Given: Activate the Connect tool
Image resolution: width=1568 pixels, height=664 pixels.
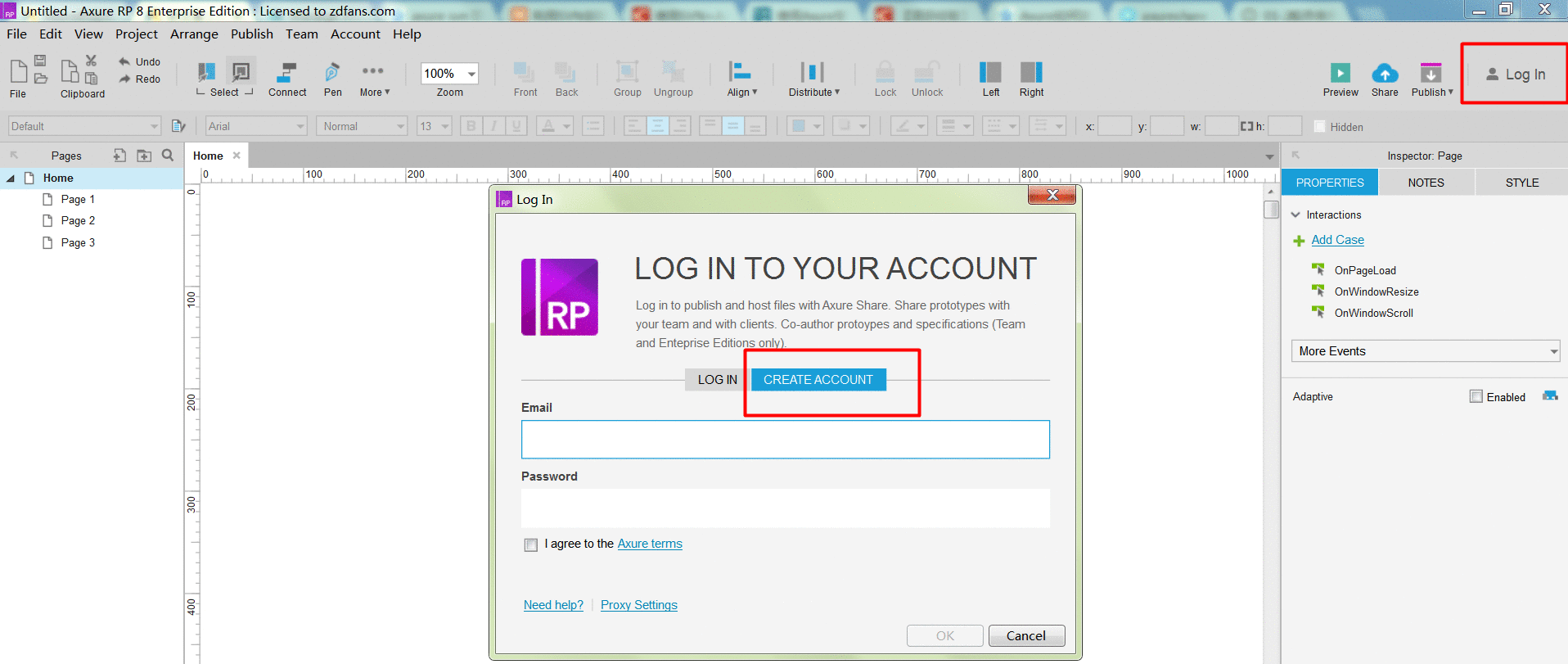Looking at the screenshot, I should [287, 79].
